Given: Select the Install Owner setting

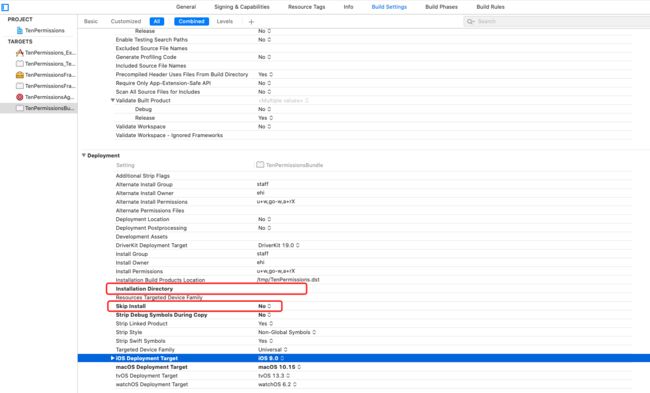Looking at the screenshot, I should pyautogui.click(x=132, y=263).
